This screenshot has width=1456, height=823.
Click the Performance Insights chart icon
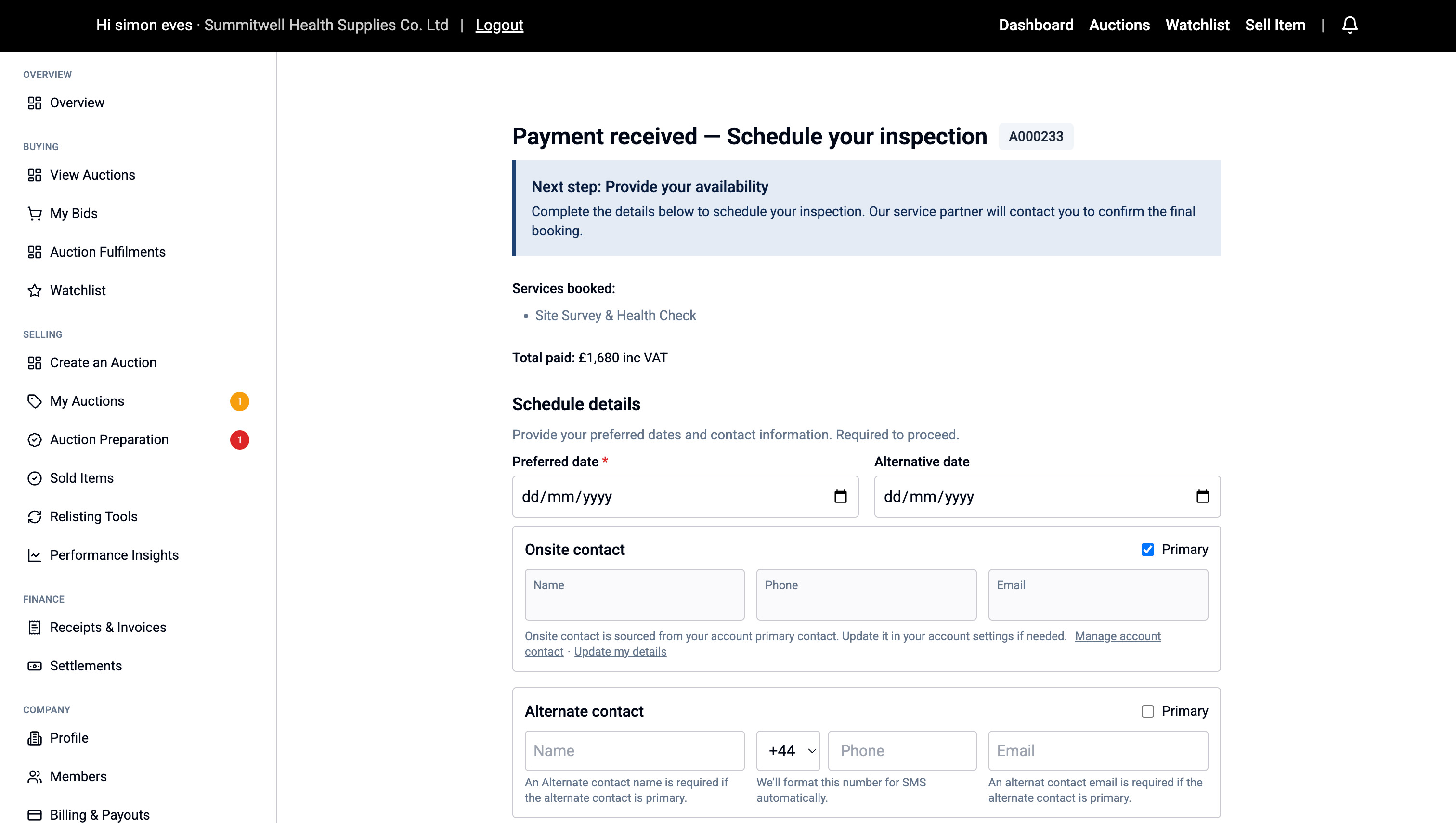[x=35, y=555]
